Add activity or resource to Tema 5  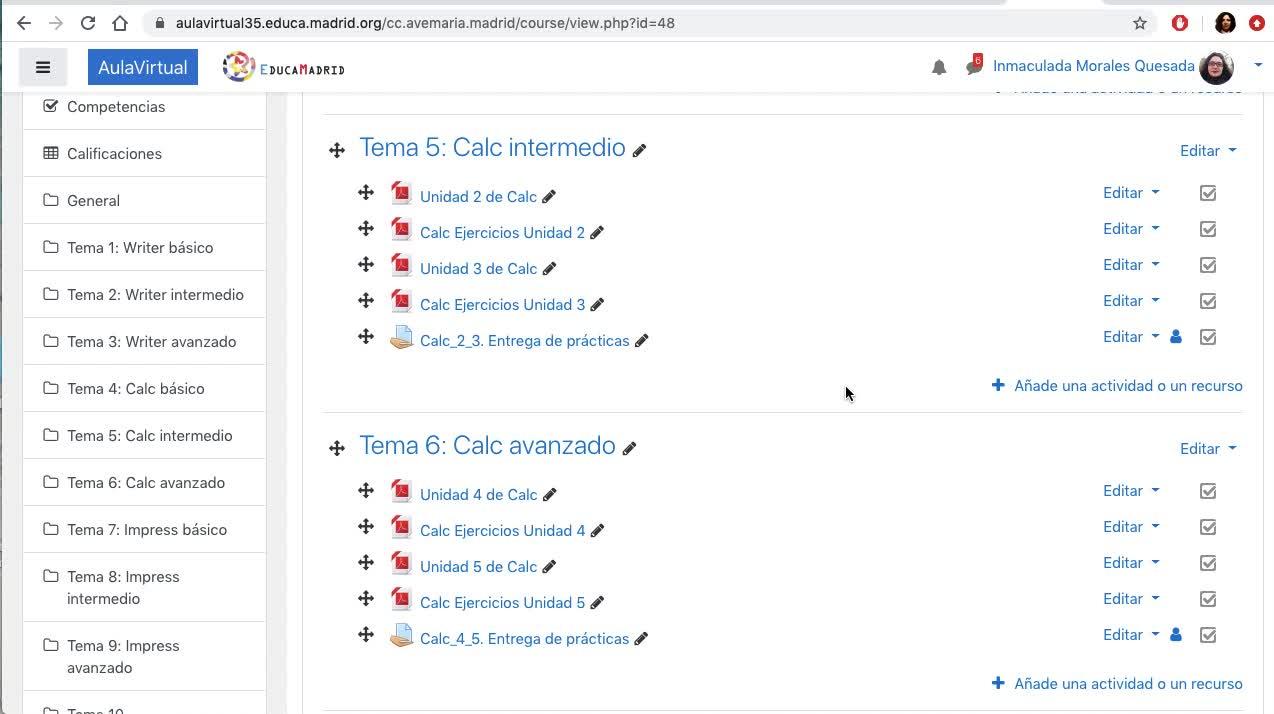1117,386
